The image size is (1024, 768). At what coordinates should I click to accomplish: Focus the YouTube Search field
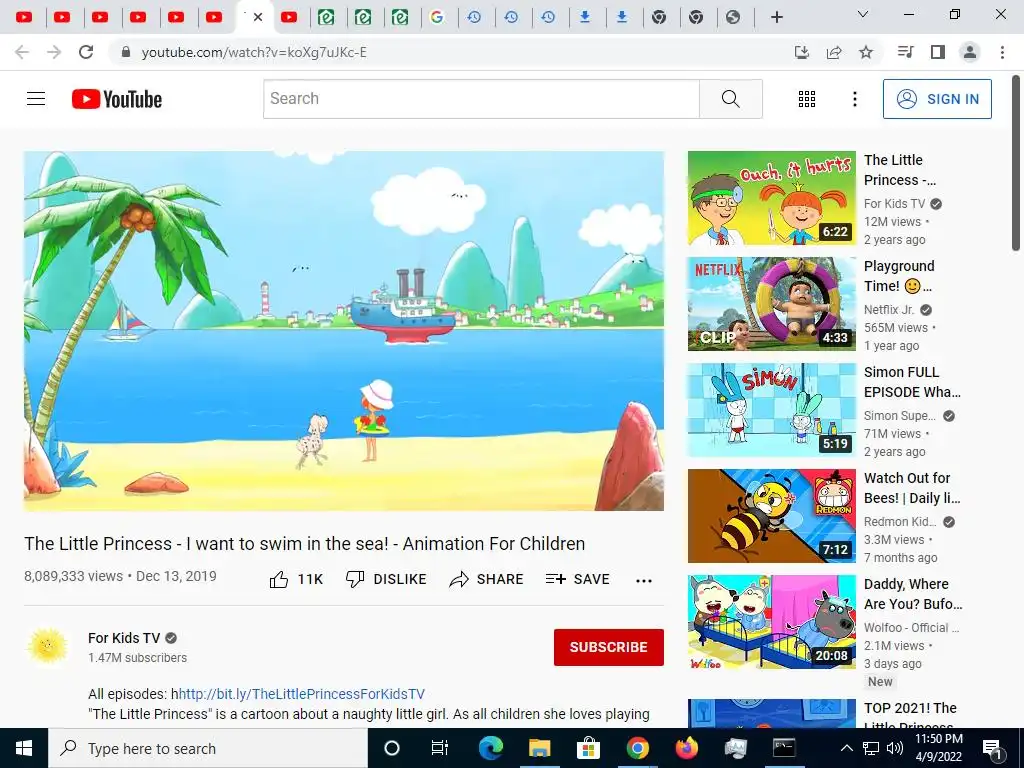[481, 99]
